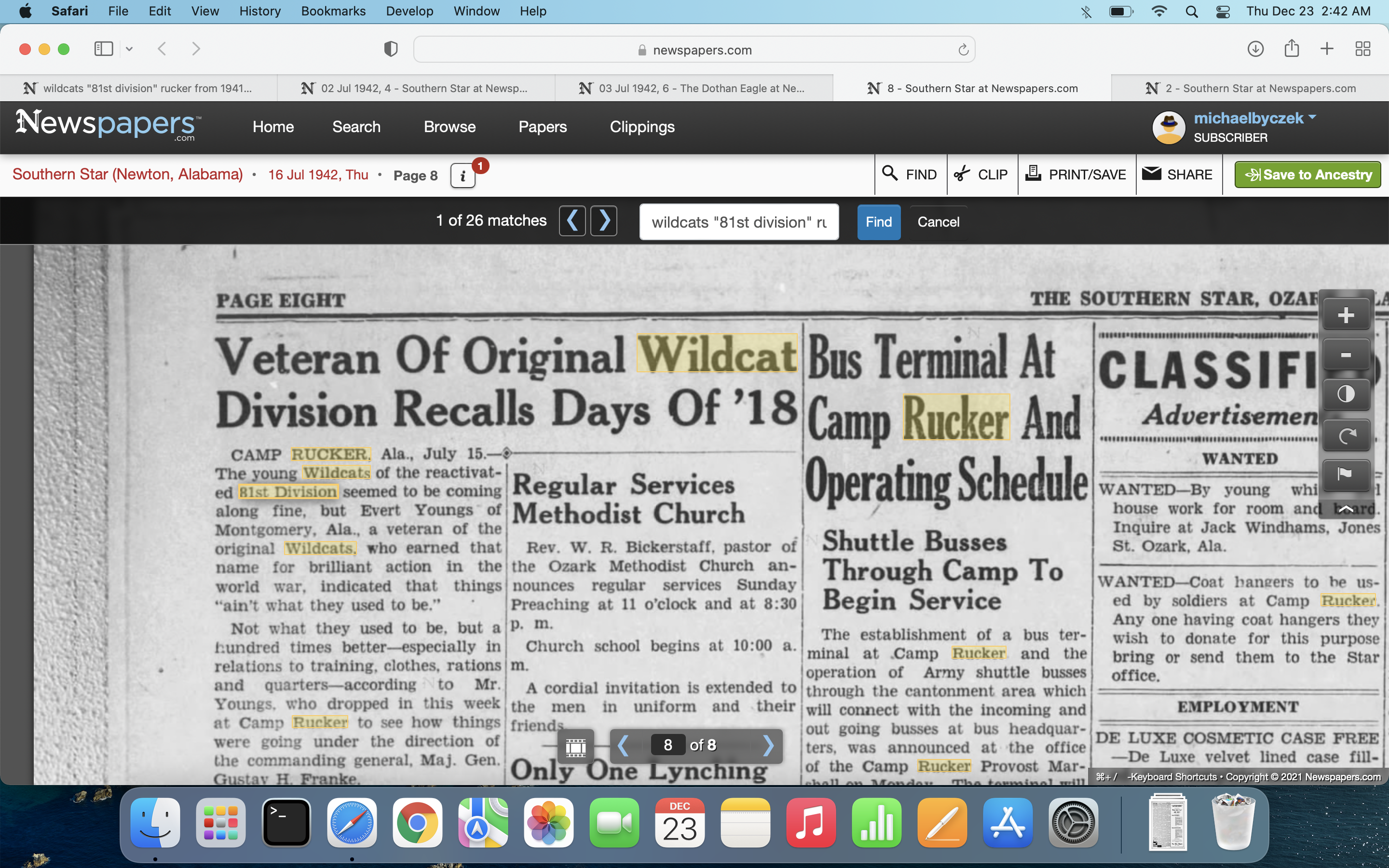1389x868 pixels.
Task: Open PRINT/SAVE options
Action: coord(1076,175)
